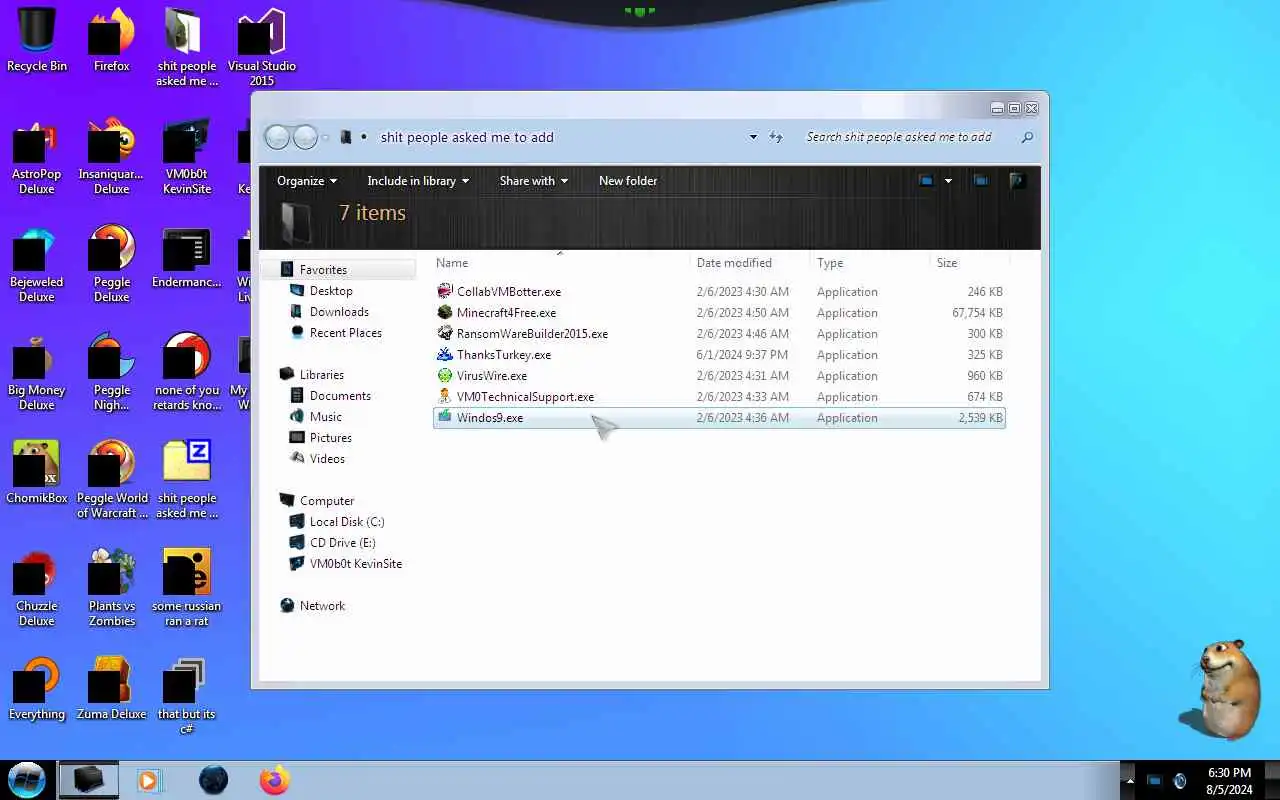This screenshot has width=1280, height=800.
Task: Select the Minecraft4Free.exe file name
Action: pos(506,313)
